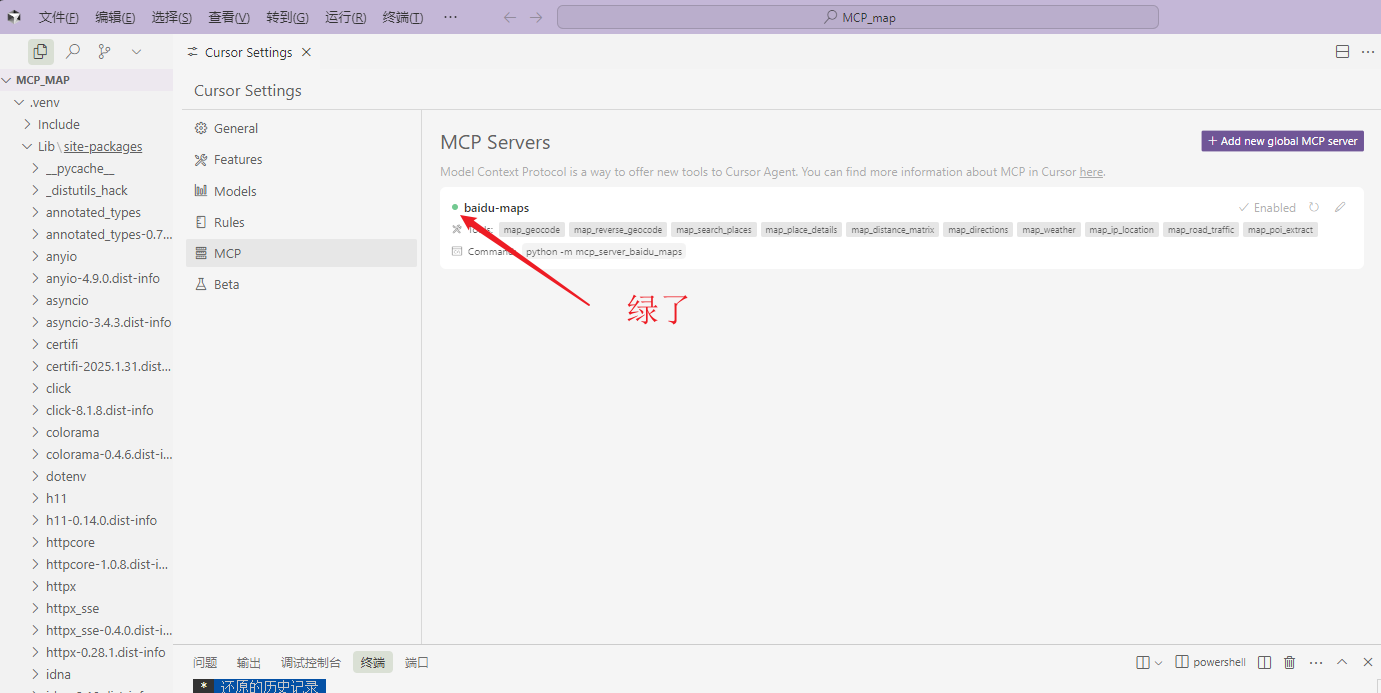Image resolution: width=1381 pixels, height=693 pixels.
Task: Open editor more actions ellipsis
Action: click(x=1368, y=52)
